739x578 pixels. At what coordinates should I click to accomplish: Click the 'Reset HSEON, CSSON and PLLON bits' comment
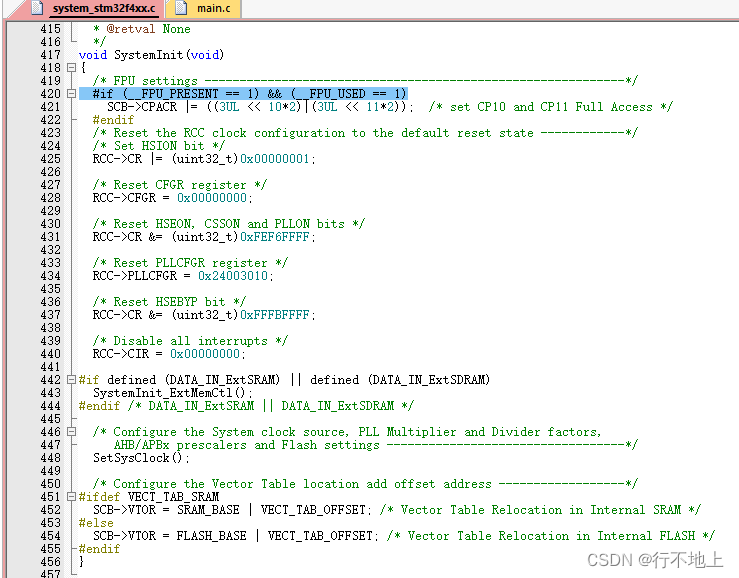click(229, 224)
